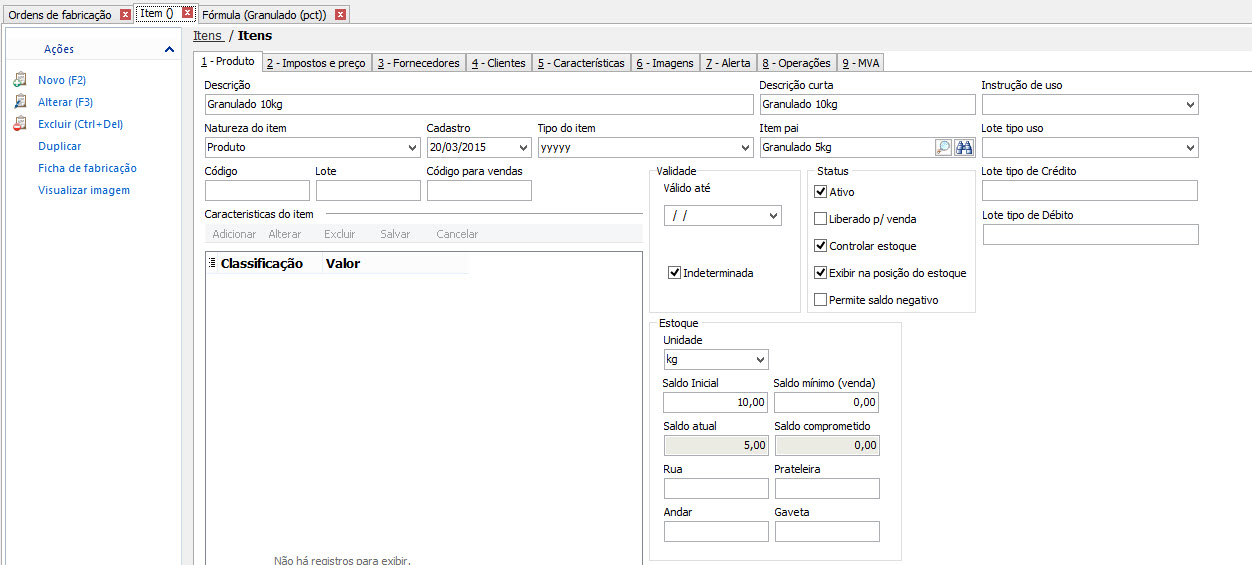Open the 6 - Imagens tab
The image size is (1252, 565).
click(665, 63)
